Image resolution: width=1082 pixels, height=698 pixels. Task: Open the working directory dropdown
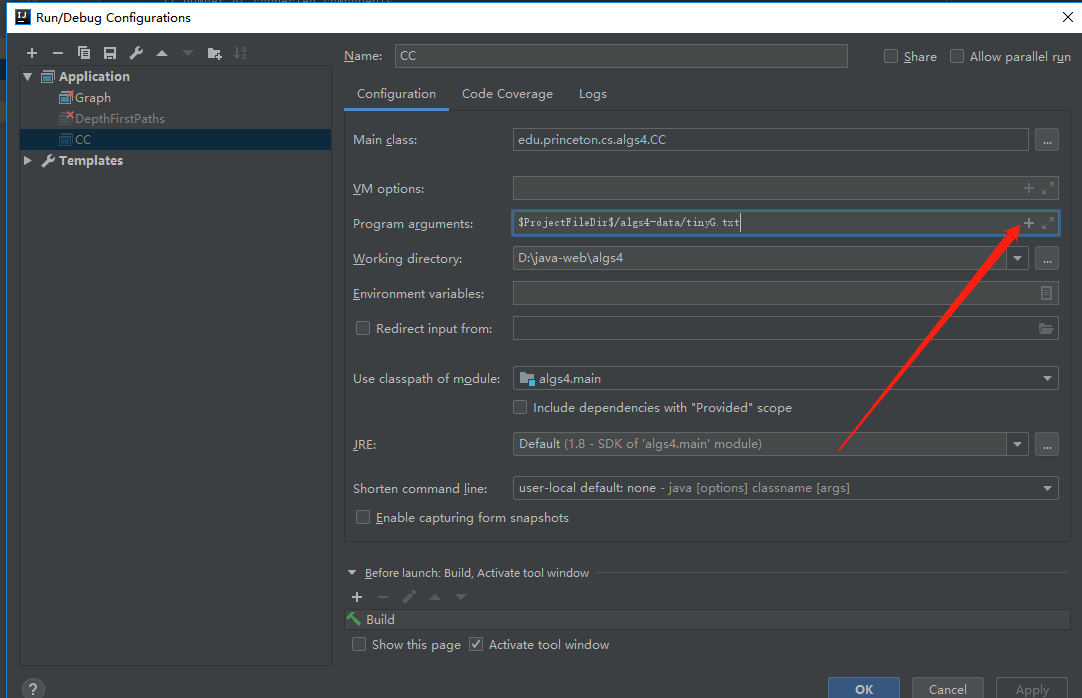point(1017,259)
